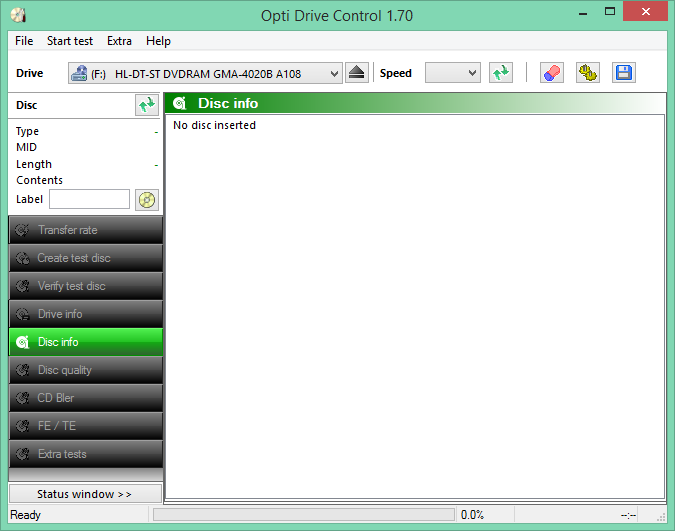675x531 pixels.
Task: Minimize the Opti Drive Control window
Action: tap(583, 12)
